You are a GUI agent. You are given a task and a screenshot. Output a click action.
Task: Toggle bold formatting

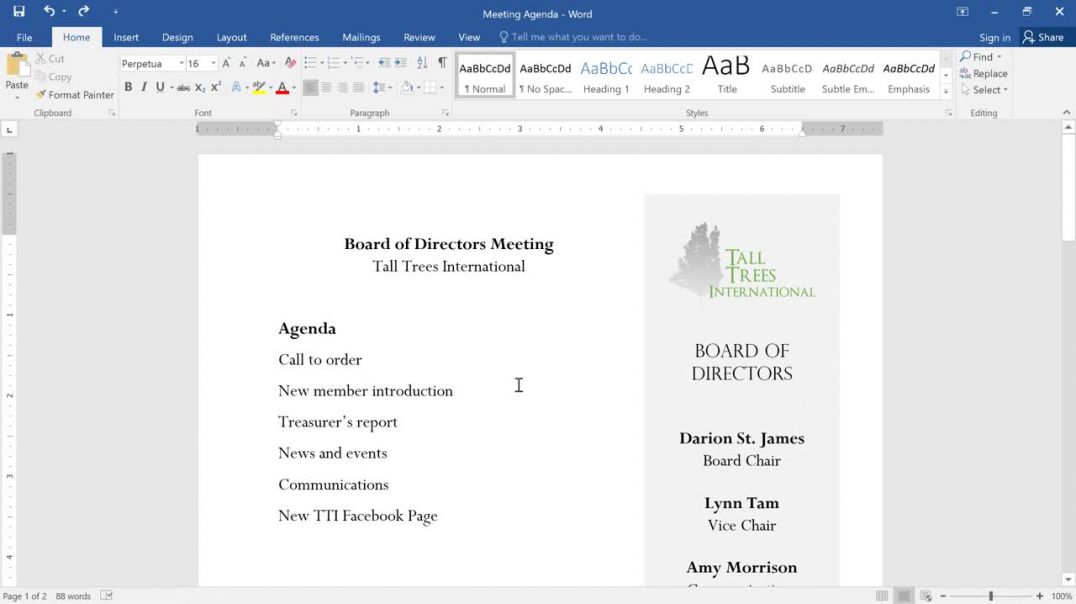128,87
